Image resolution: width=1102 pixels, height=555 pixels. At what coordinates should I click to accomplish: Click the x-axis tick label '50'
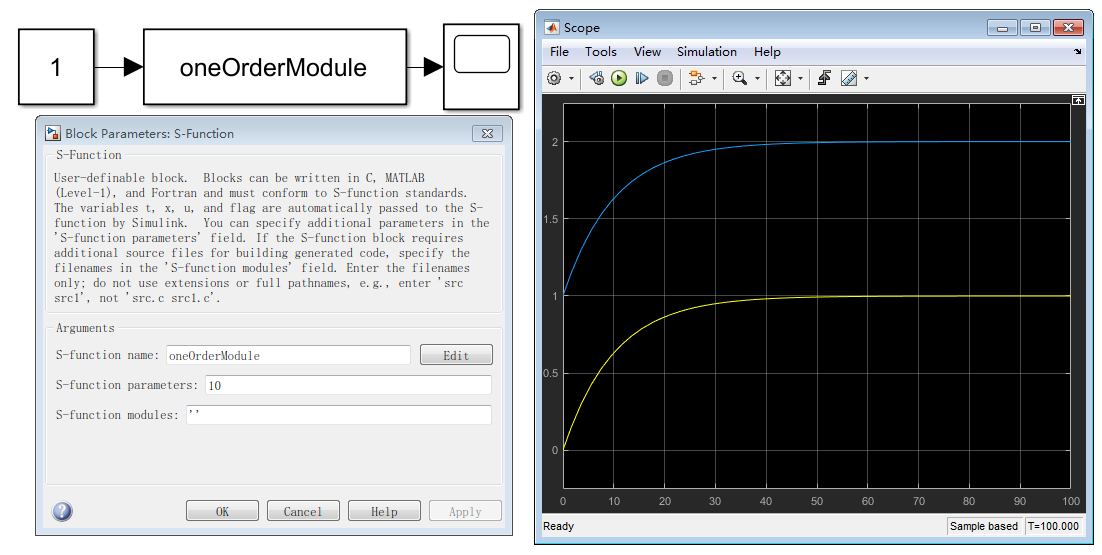(817, 502)
